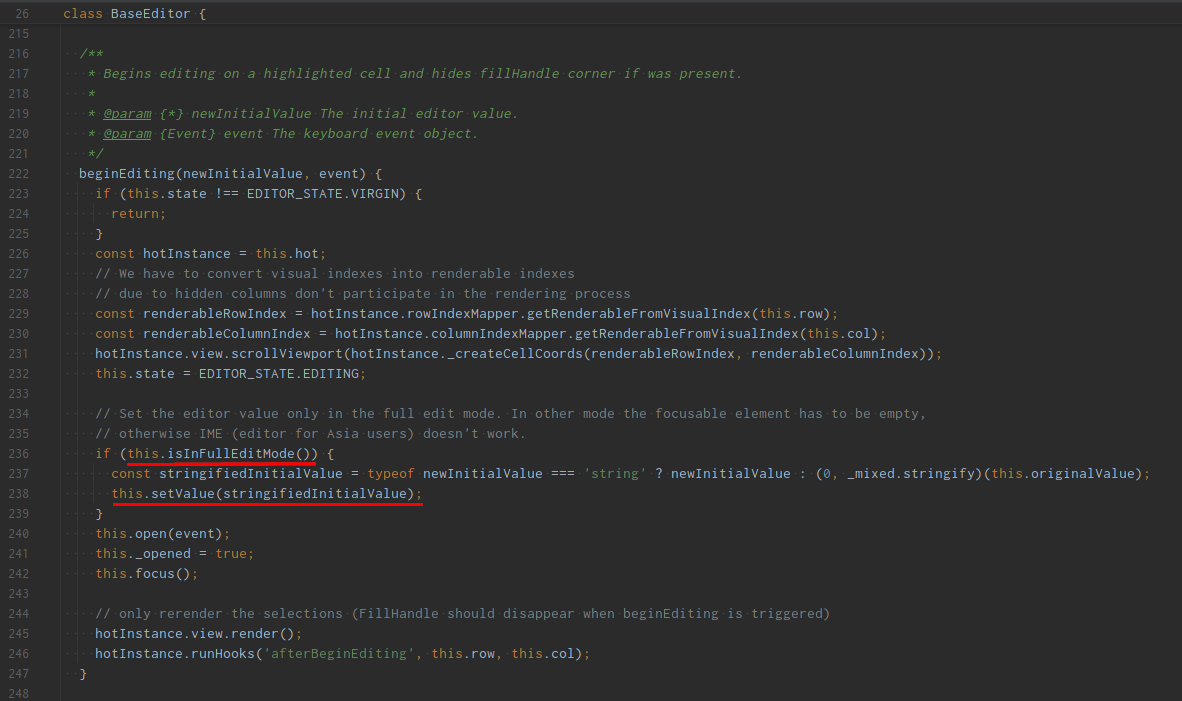Click 'hotInstance.view.render();' statement
The height and width of the screenshot is (701, 1182).
click(198, 634)
